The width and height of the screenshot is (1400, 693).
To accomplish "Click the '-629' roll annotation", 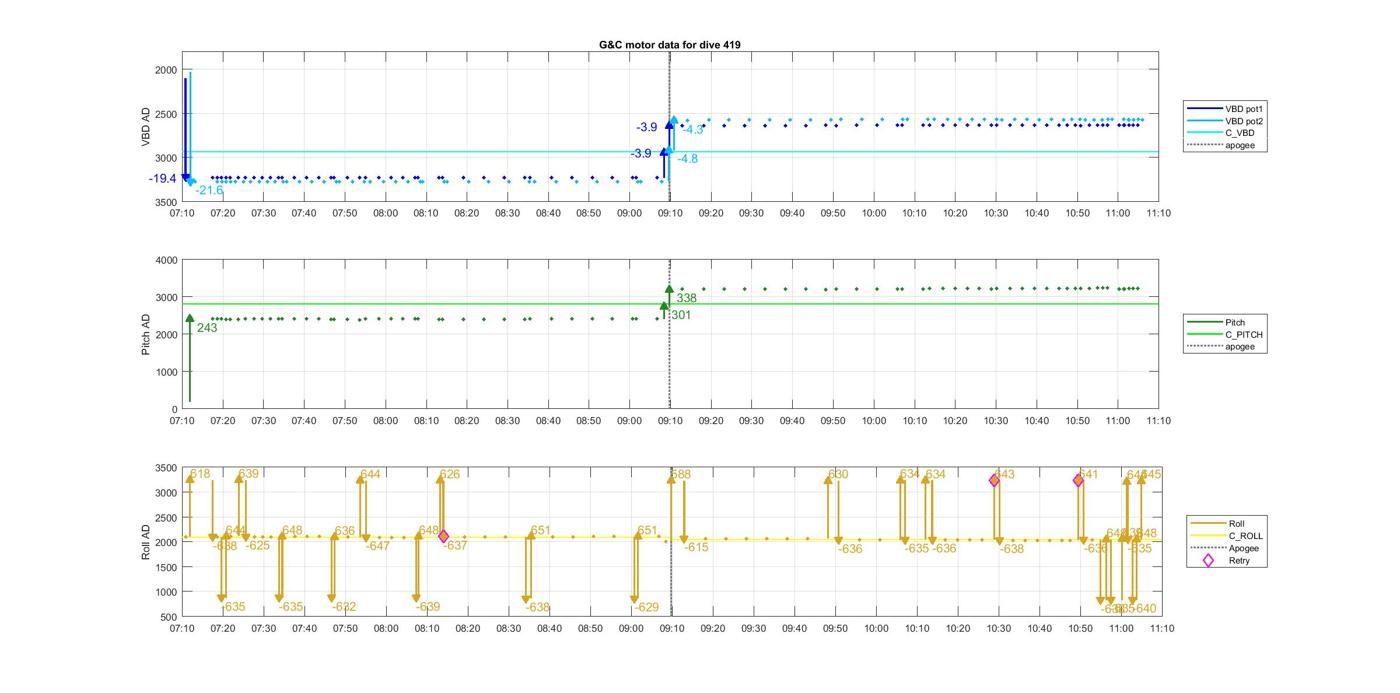I will point(647,607).
